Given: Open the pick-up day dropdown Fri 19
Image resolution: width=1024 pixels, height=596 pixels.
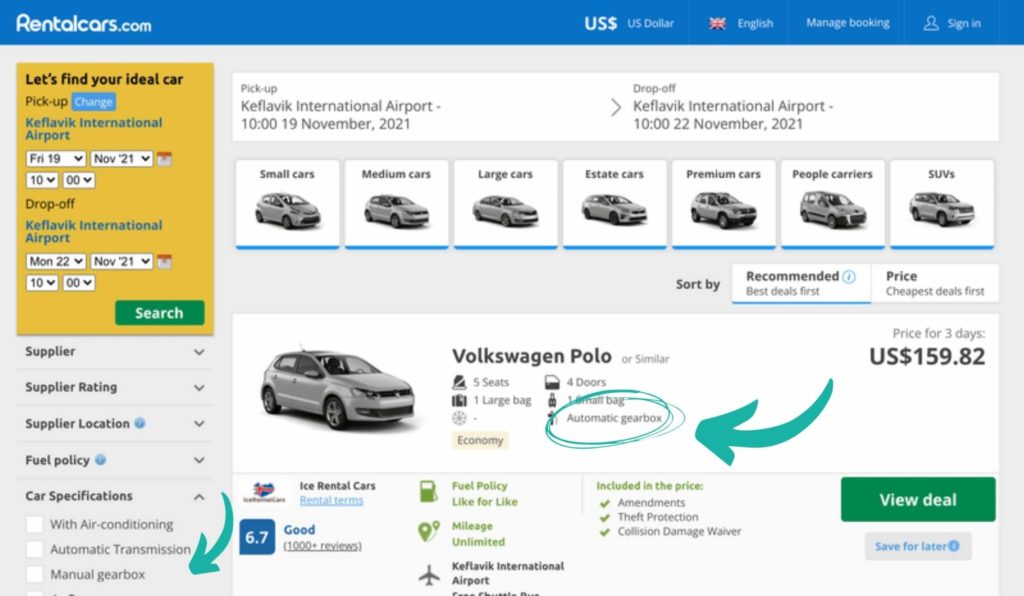Looking at the screenshot, I should point(56,159).
